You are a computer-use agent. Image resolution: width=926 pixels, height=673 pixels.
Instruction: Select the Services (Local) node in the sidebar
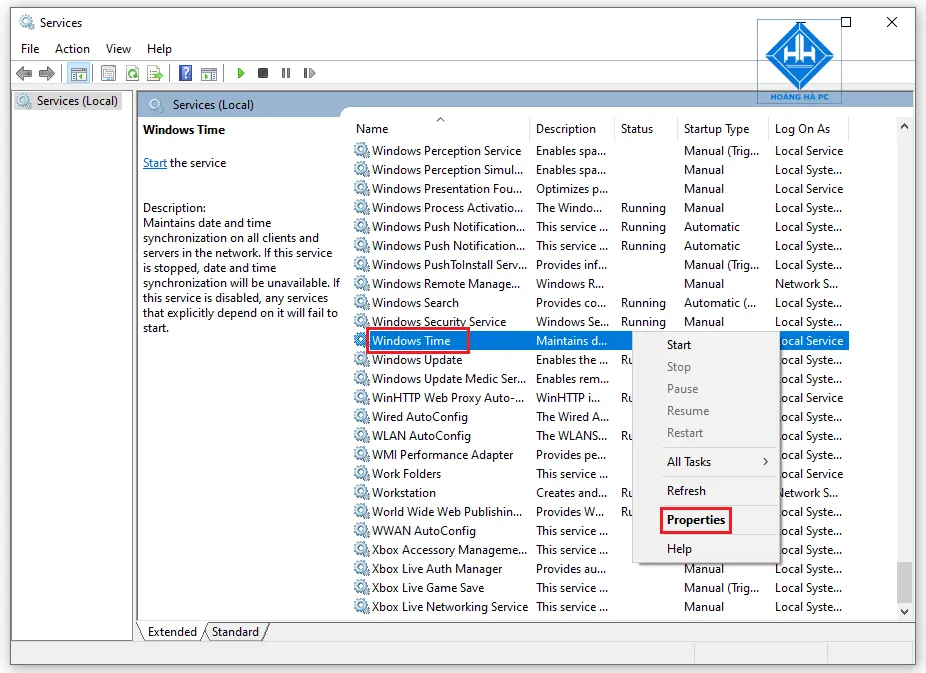[x=68, y=100]
